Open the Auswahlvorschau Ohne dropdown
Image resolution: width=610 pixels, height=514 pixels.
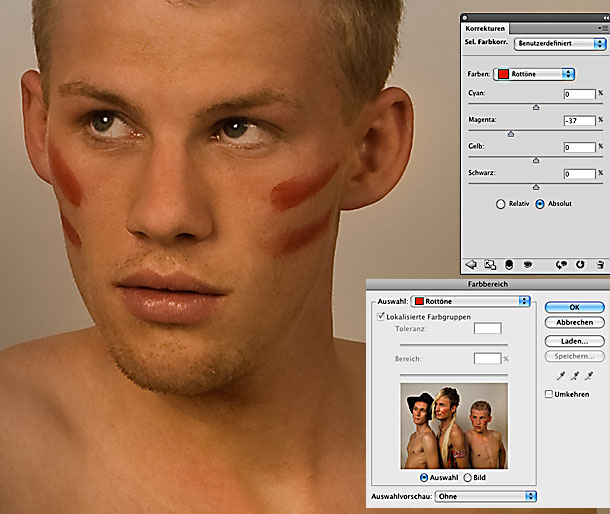coord(486,496)
